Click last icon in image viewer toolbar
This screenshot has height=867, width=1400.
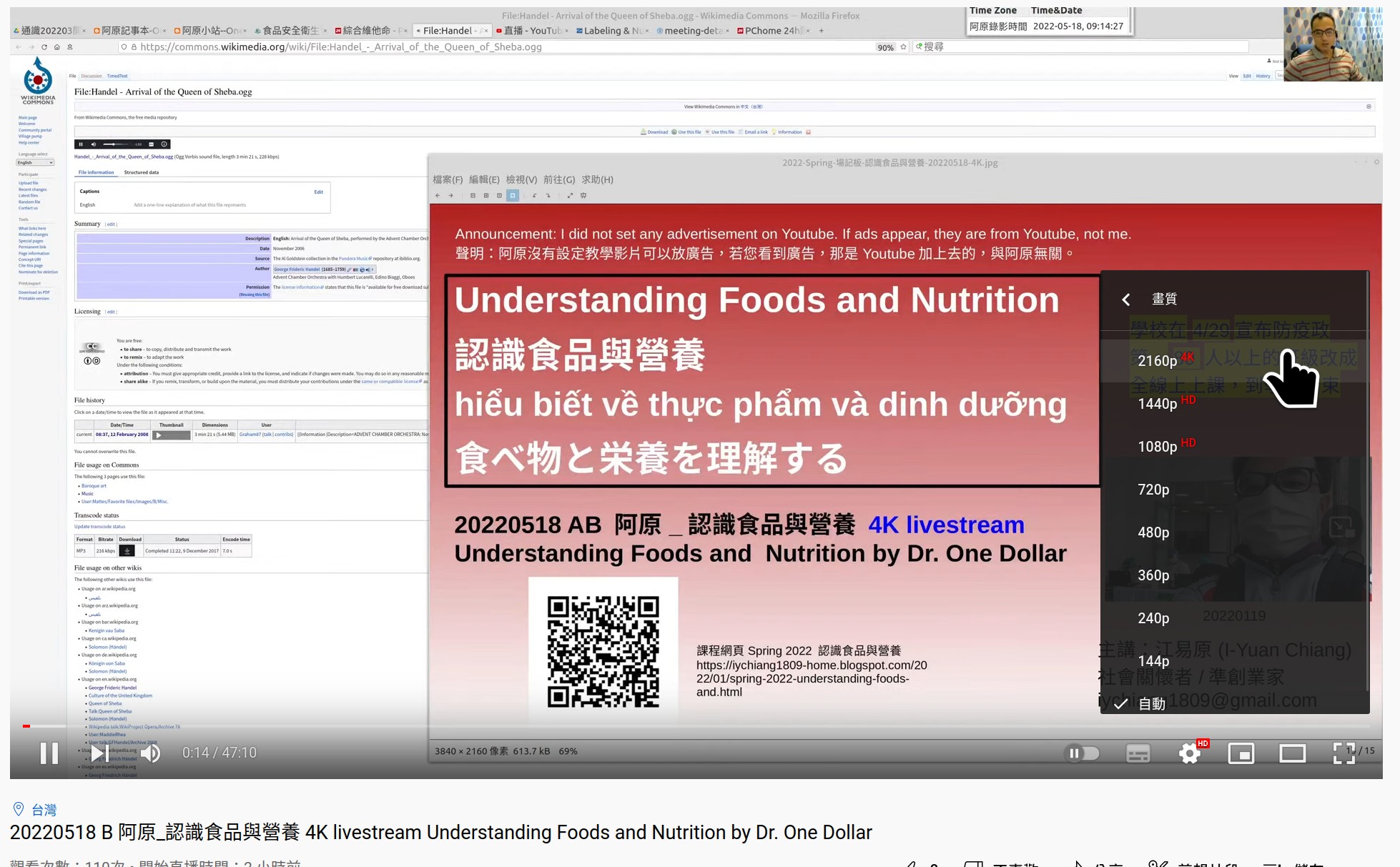click(x=583, y=195)
